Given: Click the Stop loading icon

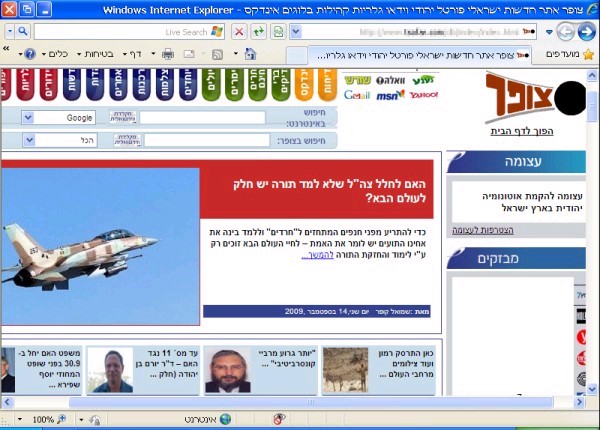Looking at the screenshot, I should click(x=240, y=31).
